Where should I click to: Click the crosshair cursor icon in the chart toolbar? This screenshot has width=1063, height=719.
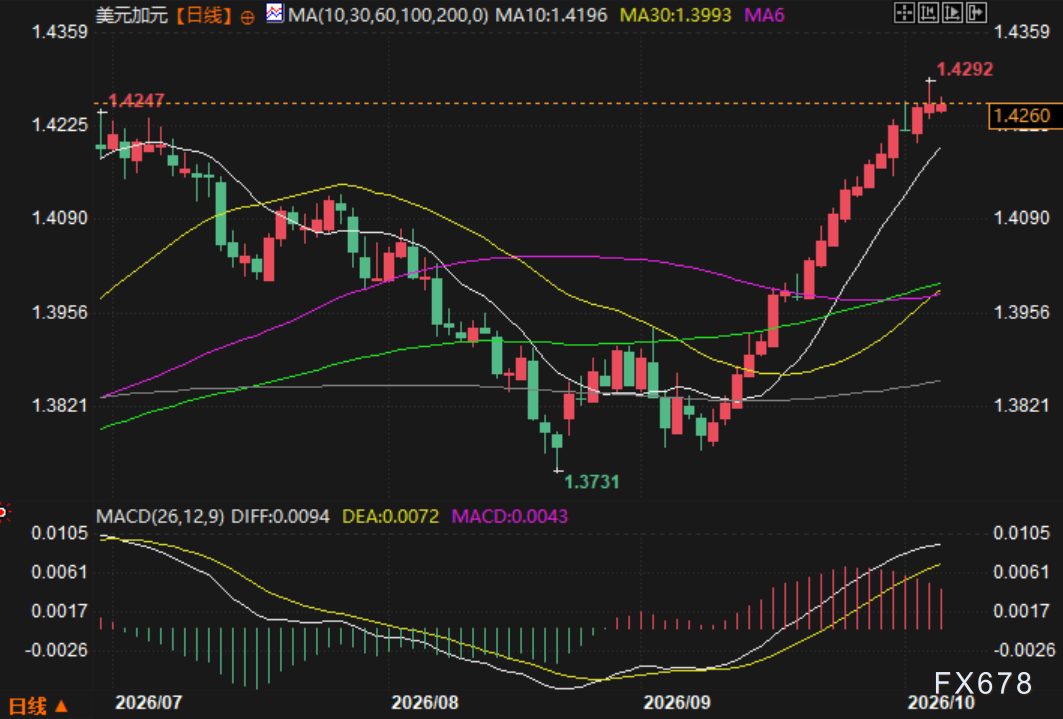coord(904,12)
